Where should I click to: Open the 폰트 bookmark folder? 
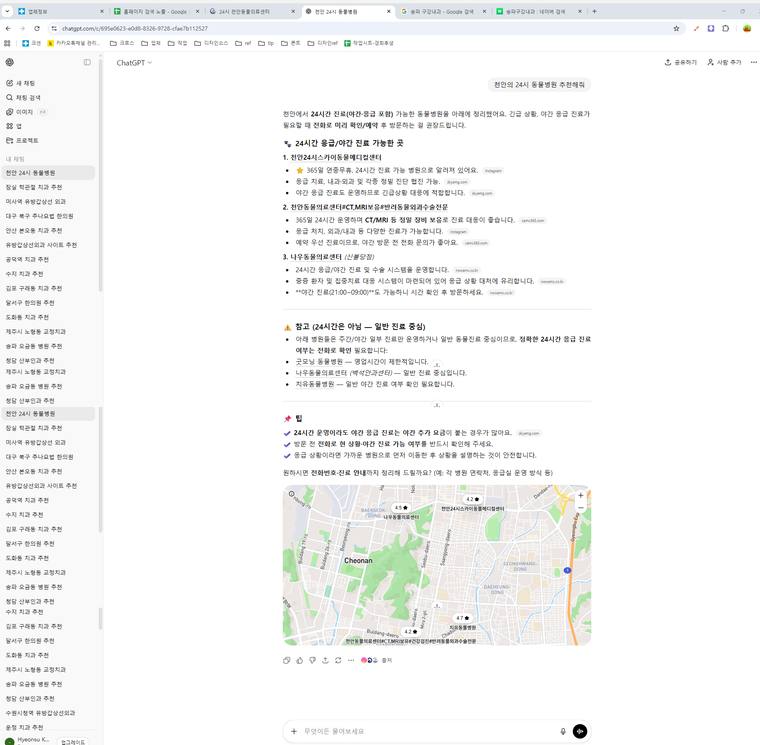click(x=291, y=43)
